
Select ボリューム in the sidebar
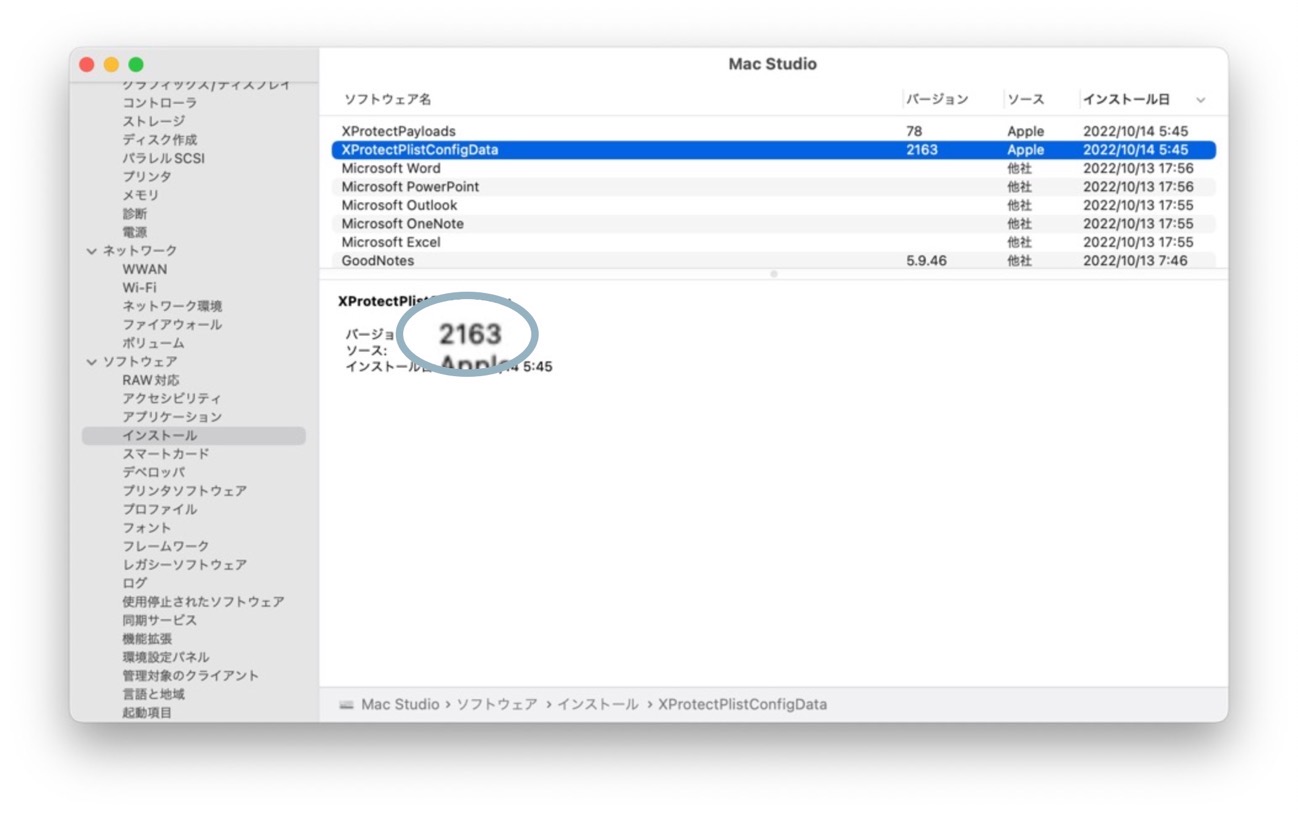click(153, 343)
